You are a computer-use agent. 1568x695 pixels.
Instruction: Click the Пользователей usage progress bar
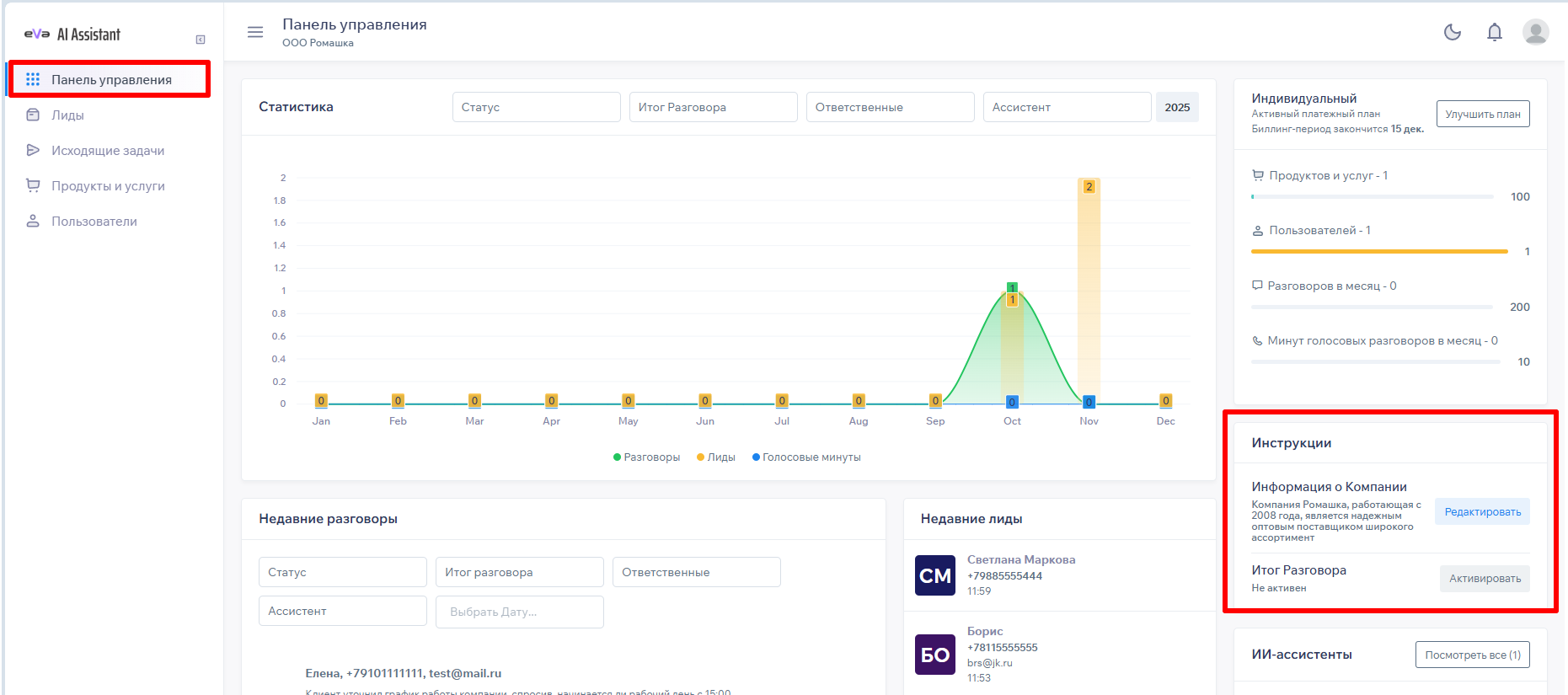[1379, 251]
